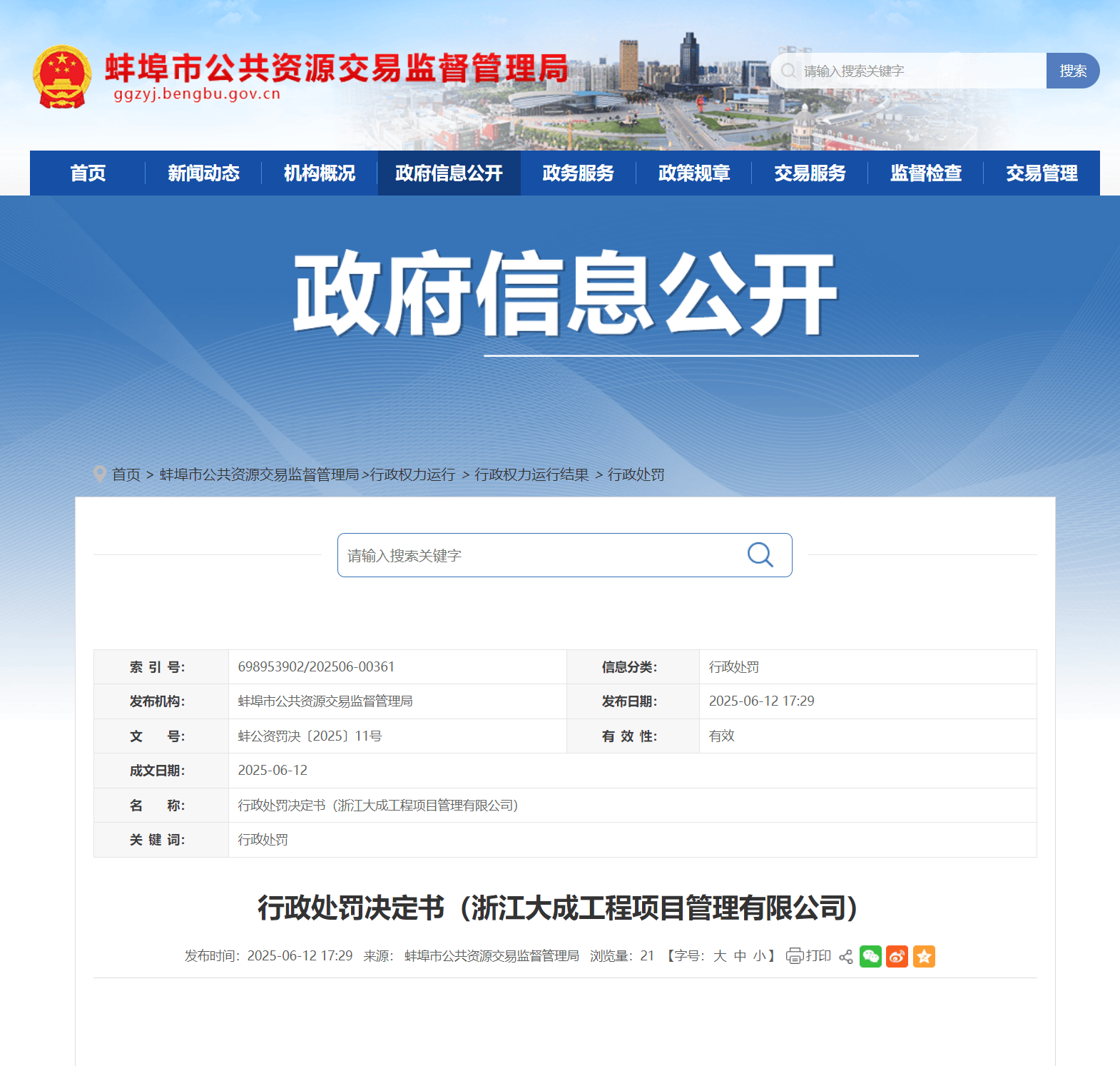Image resolution: width=1120 pixels, height=1066 pixels.
Task: Click the orange Qzone star icon
Action: click(x=924, y=956)
